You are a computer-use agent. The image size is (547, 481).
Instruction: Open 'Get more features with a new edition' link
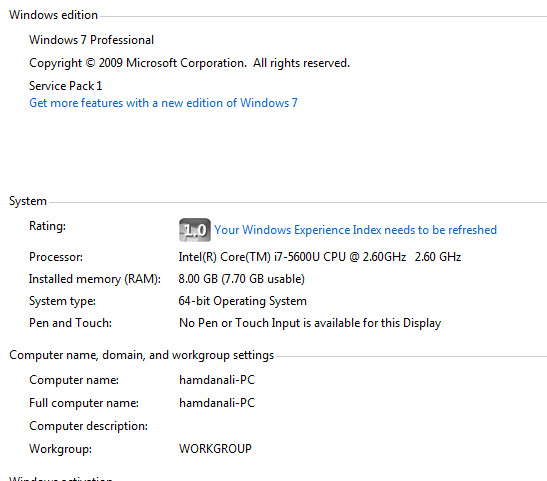coord(163,103)
